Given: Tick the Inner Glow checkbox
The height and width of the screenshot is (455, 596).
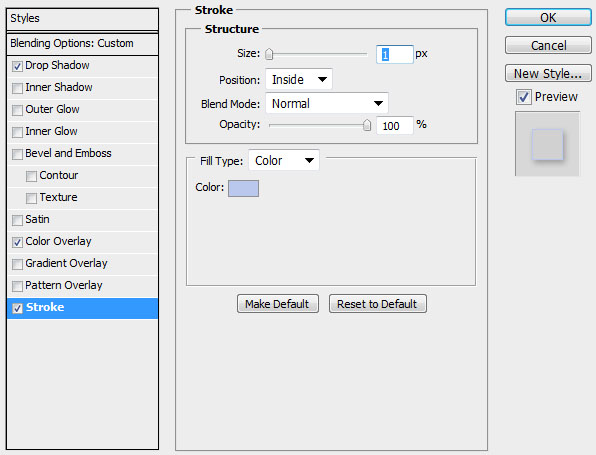Looking at the screenshot, I should (17, 132).
